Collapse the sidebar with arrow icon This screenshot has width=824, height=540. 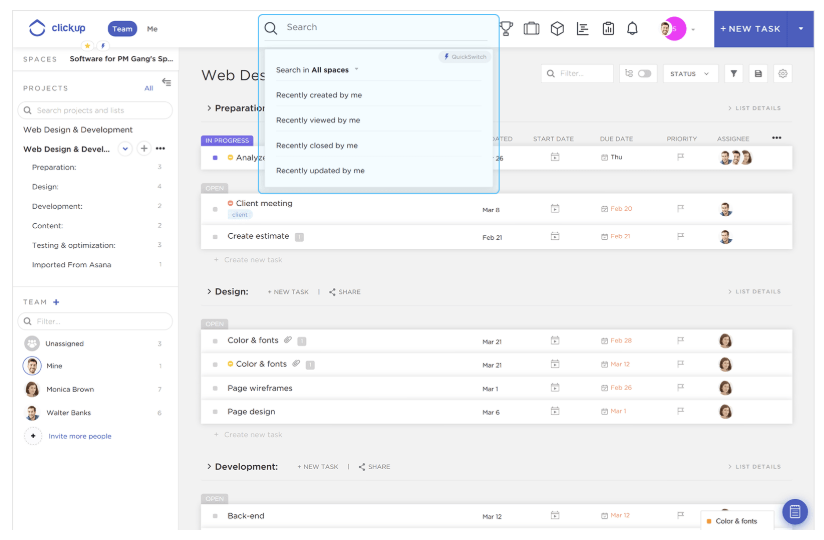[166, 82]
